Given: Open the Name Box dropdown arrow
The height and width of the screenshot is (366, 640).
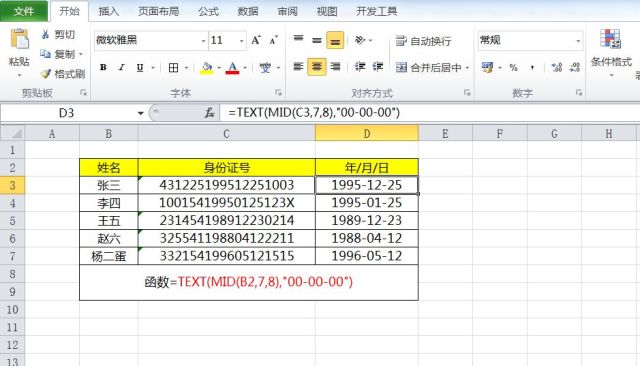Looking at the screenshot, I should (x=140, y=113).
